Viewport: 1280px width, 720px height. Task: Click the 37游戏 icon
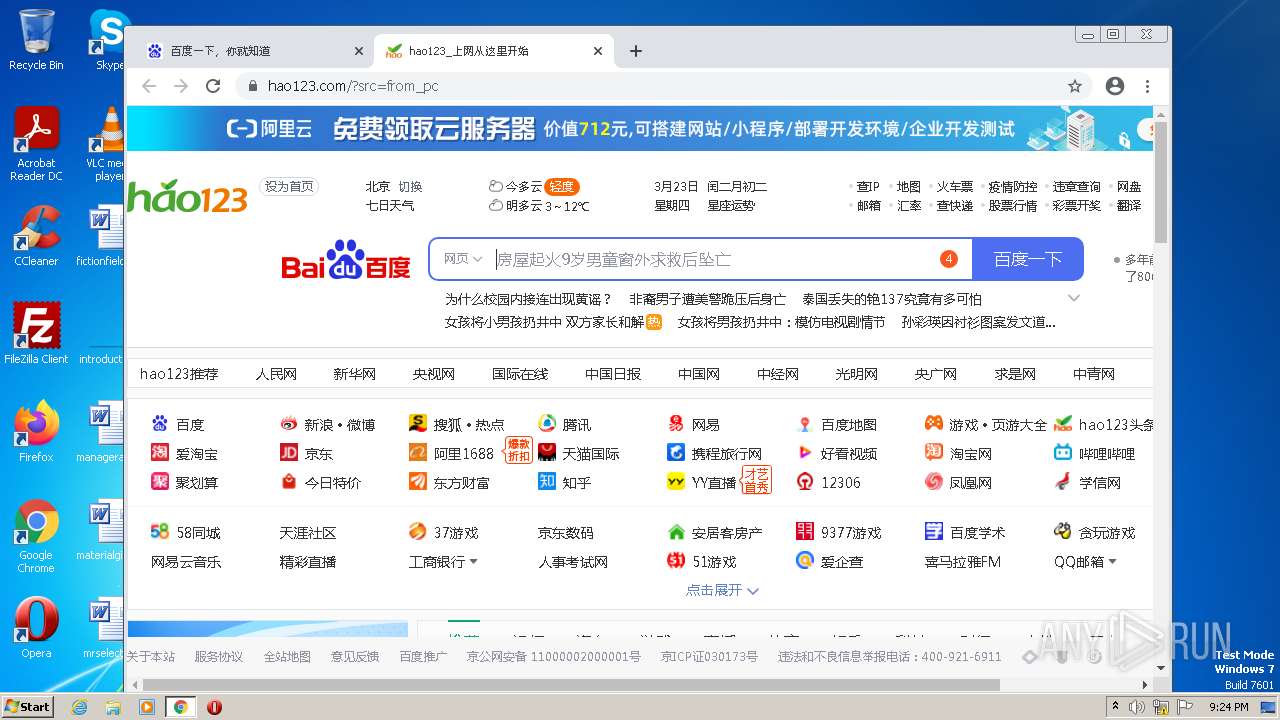[418, 532]
